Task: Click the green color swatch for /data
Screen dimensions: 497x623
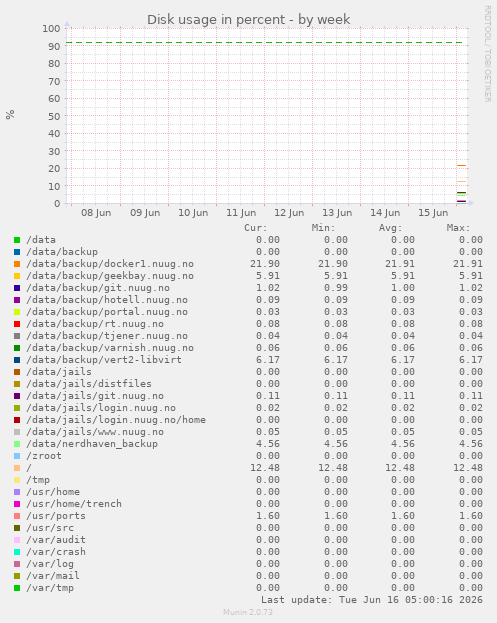Action: point(17,240)
